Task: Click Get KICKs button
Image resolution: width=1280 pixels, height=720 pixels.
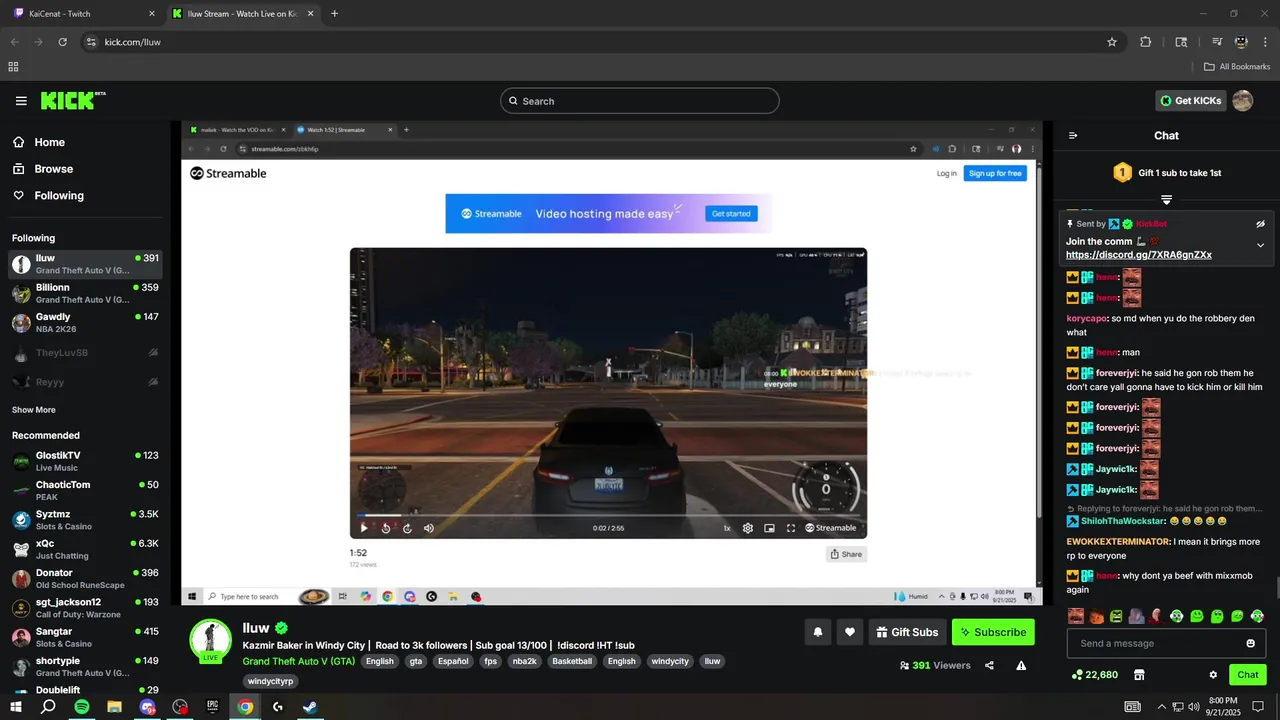Action: 1189,101
